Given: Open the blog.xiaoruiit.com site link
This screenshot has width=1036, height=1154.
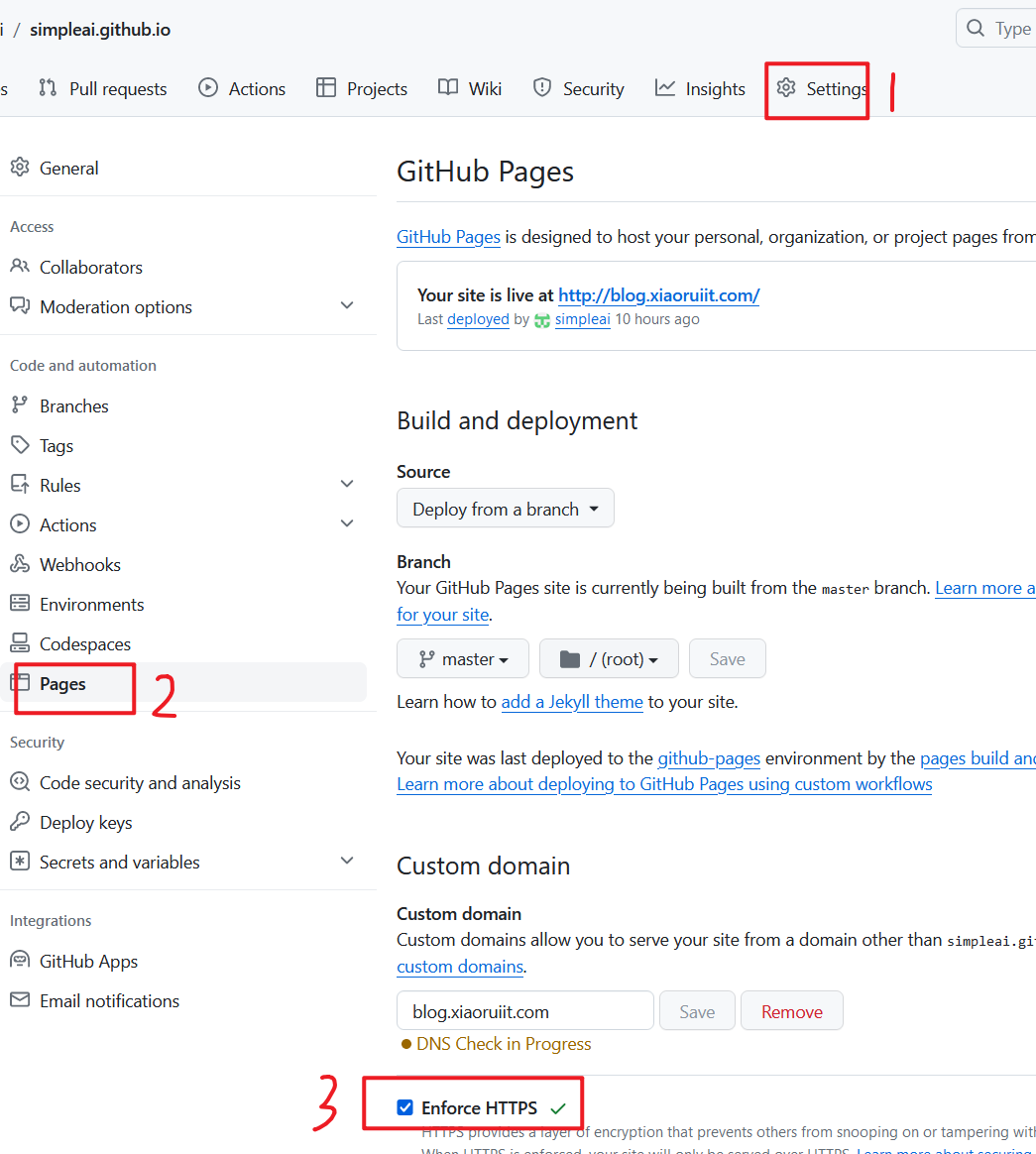Looking at the screenshot, I should coord(658,294).
